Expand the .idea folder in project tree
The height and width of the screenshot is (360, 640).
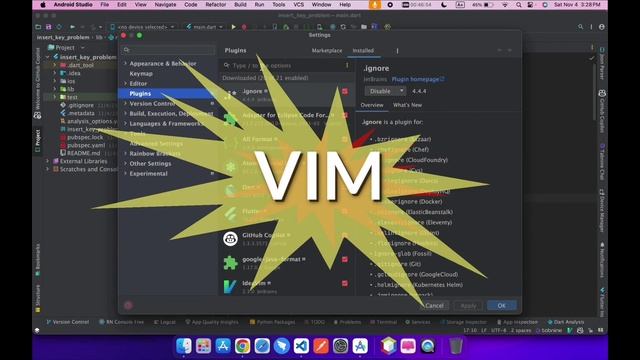(x=55, y=73)
